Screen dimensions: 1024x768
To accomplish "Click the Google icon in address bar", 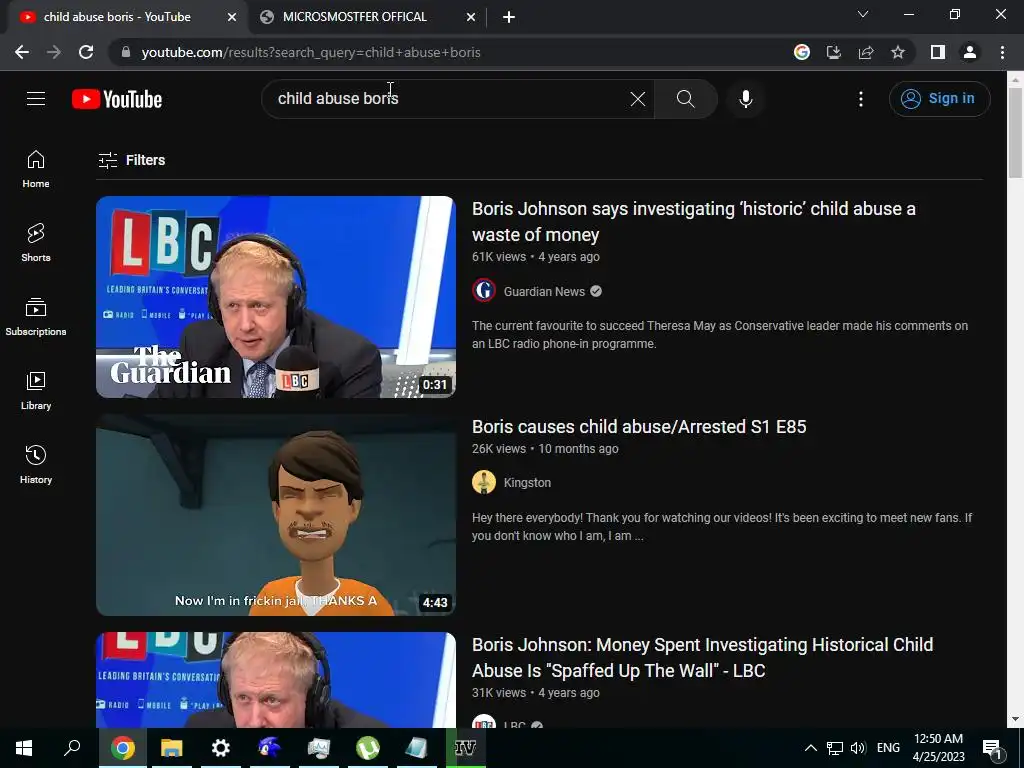I will tap(802, 52).
